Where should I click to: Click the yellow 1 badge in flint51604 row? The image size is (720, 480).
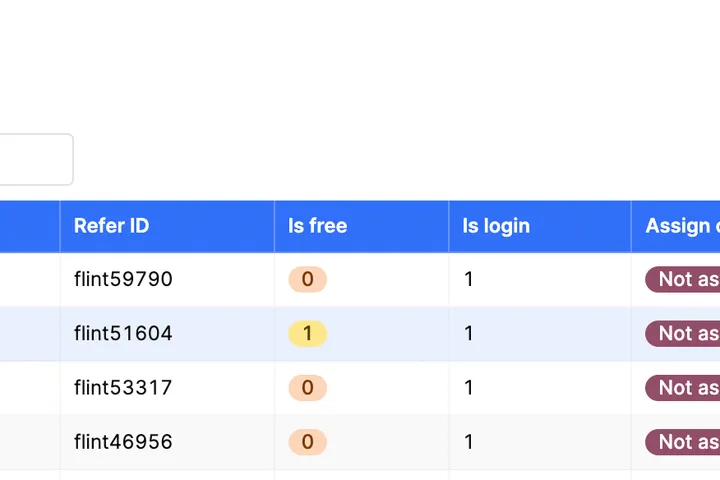pyautogui.click(x=308, y=333)
